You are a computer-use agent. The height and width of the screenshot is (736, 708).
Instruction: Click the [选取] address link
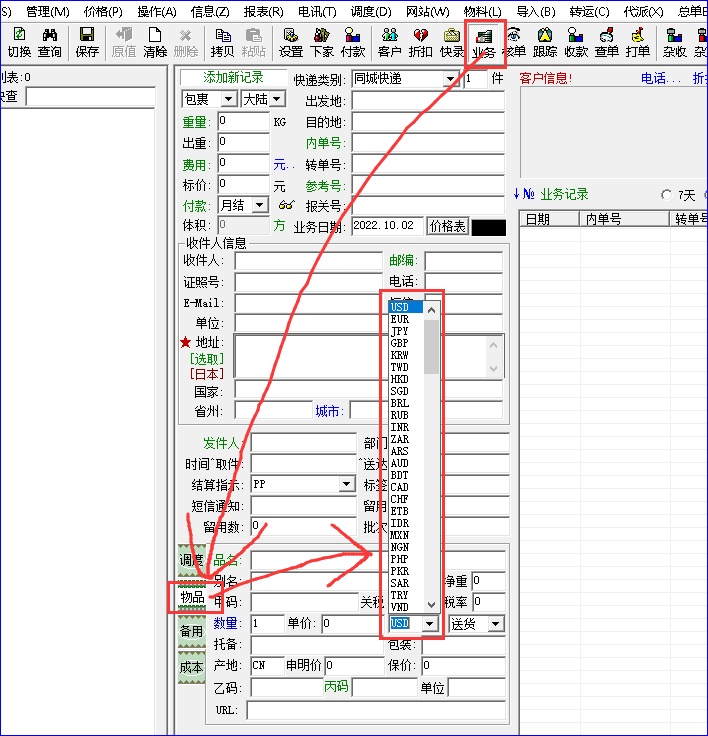(x=207, y=359)
